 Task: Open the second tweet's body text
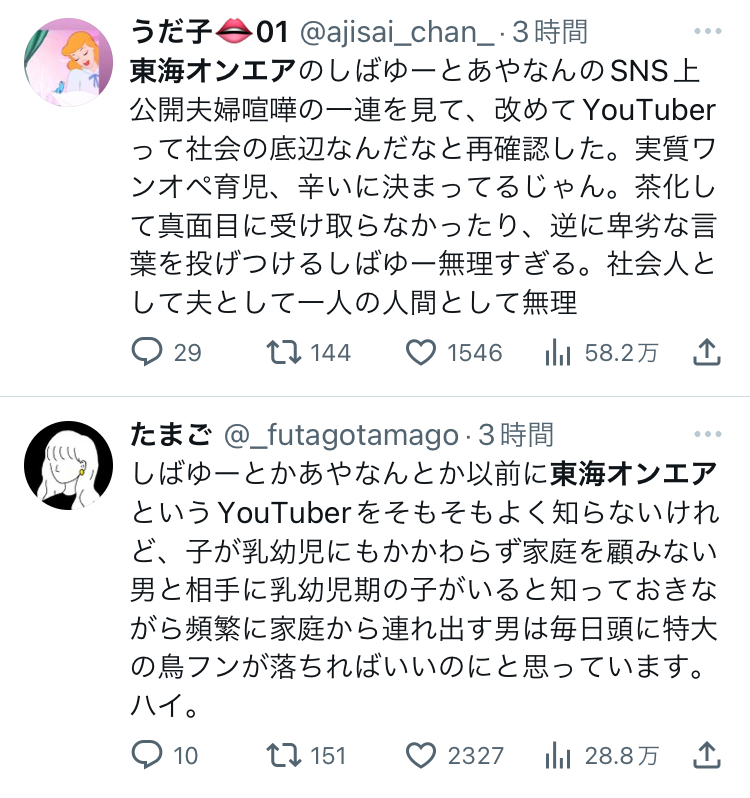point(424,589)
